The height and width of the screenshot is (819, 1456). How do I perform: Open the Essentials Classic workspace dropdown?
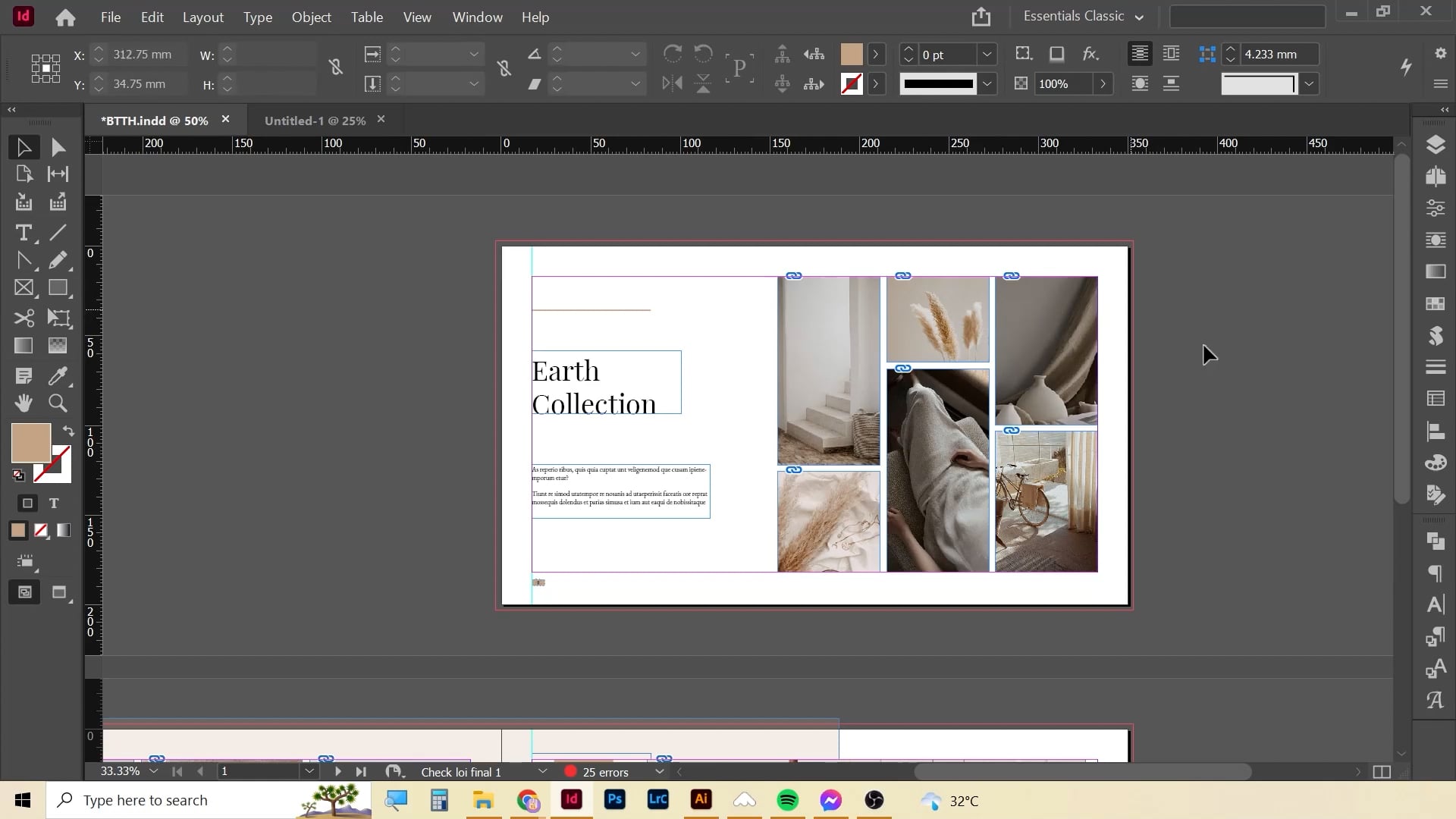[x=1083, y=17]
